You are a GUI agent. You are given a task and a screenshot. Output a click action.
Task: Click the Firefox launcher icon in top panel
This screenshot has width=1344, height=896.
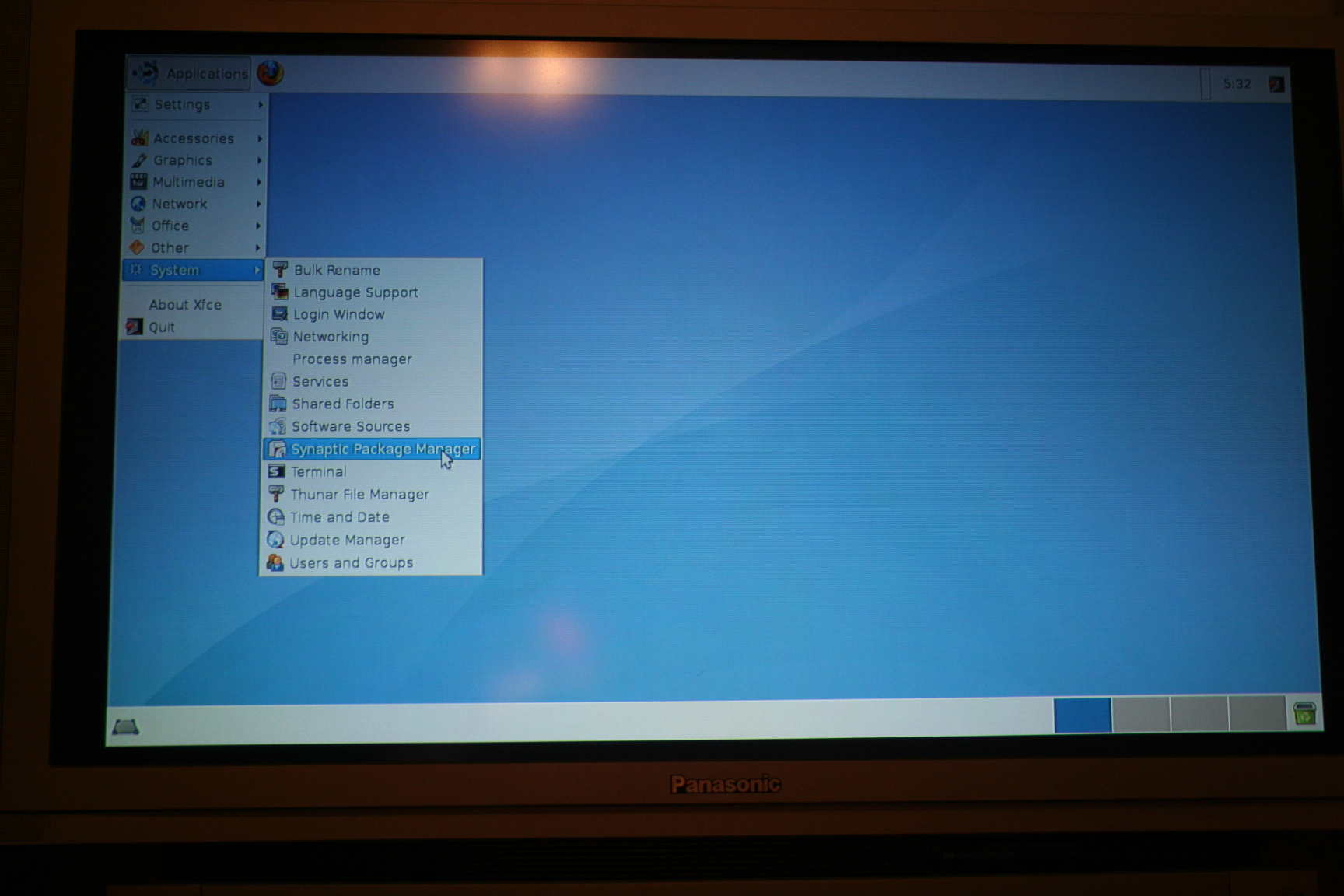[270, 73]
